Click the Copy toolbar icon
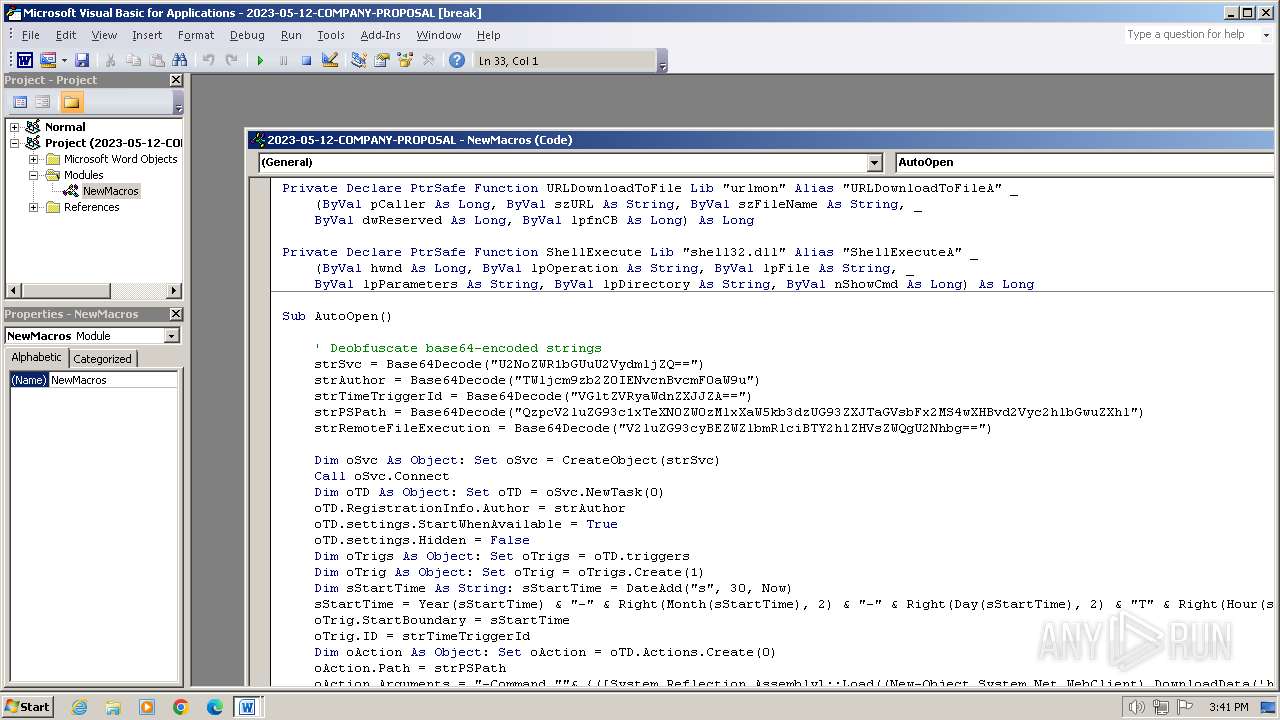Image resolution: width=1280 pixels, height=720 pixels. click(133, 61)
